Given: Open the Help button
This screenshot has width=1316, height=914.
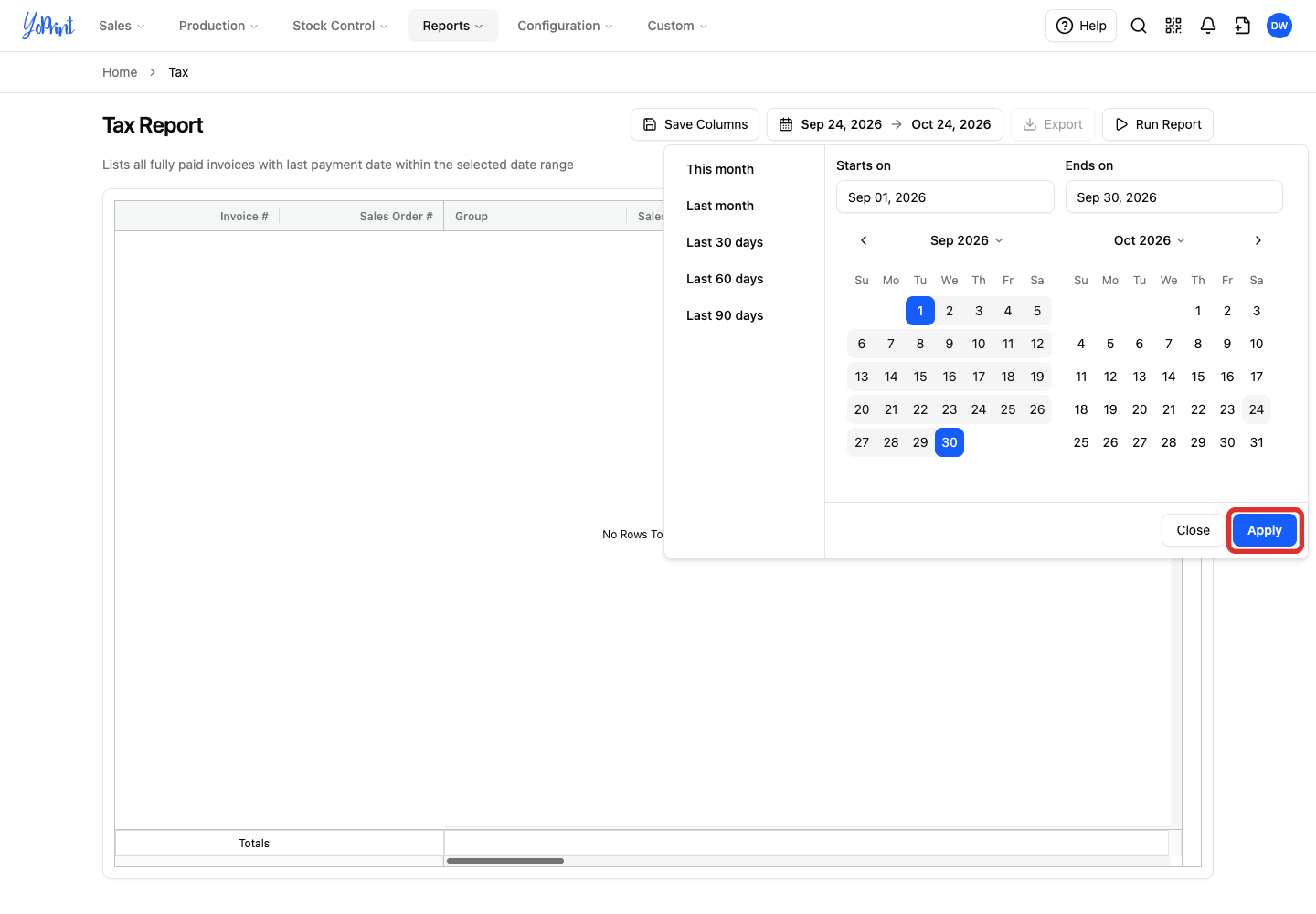Looking at the screenshot, I should pos(1081,26).
